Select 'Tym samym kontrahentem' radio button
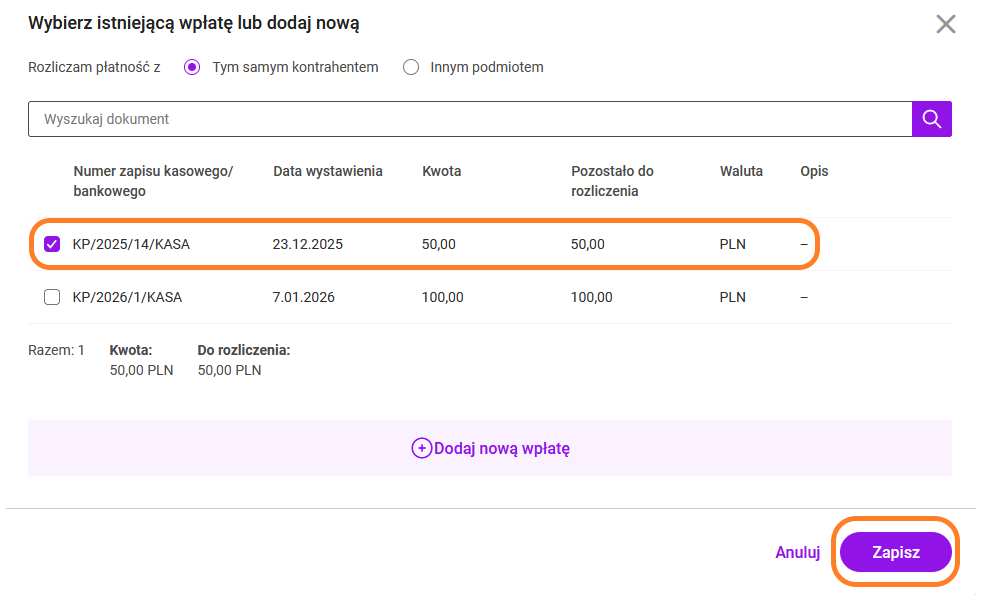Image resolution: width=988 pixels, height=598 pixels. point(193,67)
